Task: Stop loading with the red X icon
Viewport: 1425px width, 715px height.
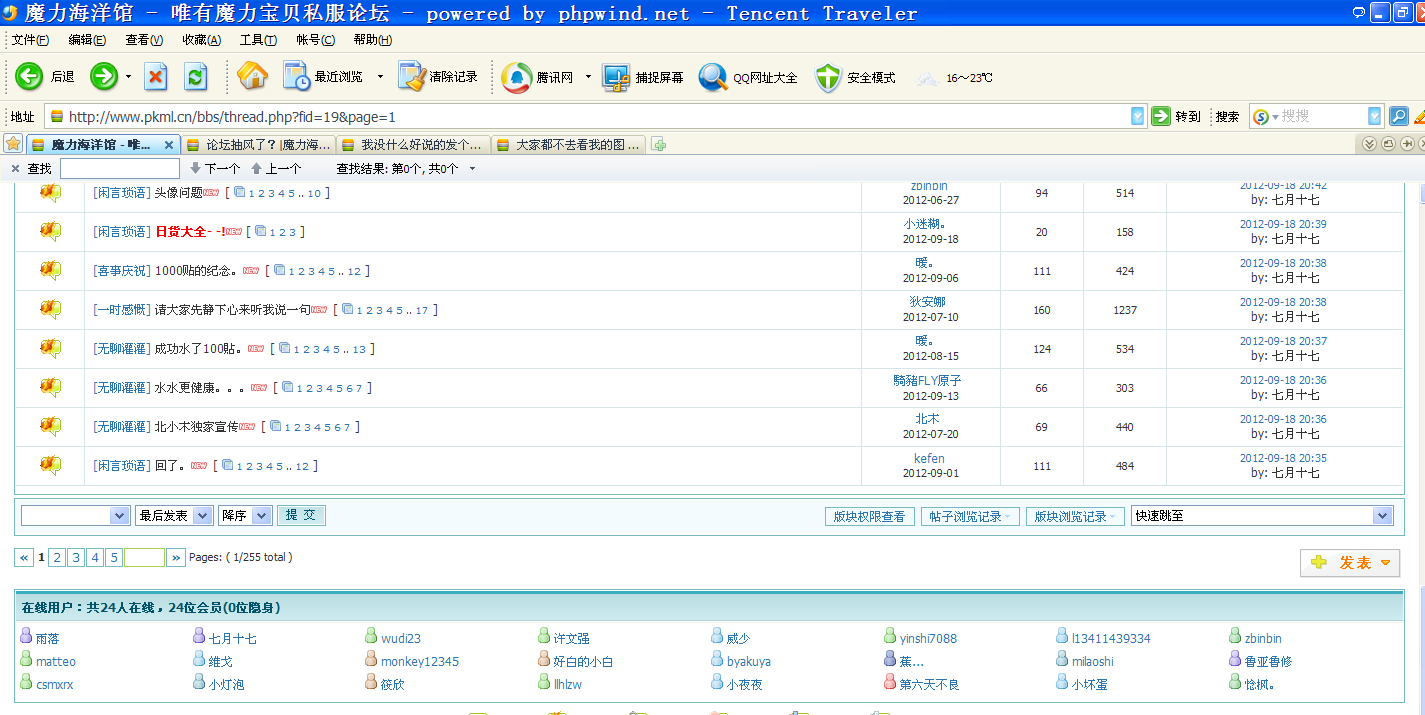Action: [156, 77]
